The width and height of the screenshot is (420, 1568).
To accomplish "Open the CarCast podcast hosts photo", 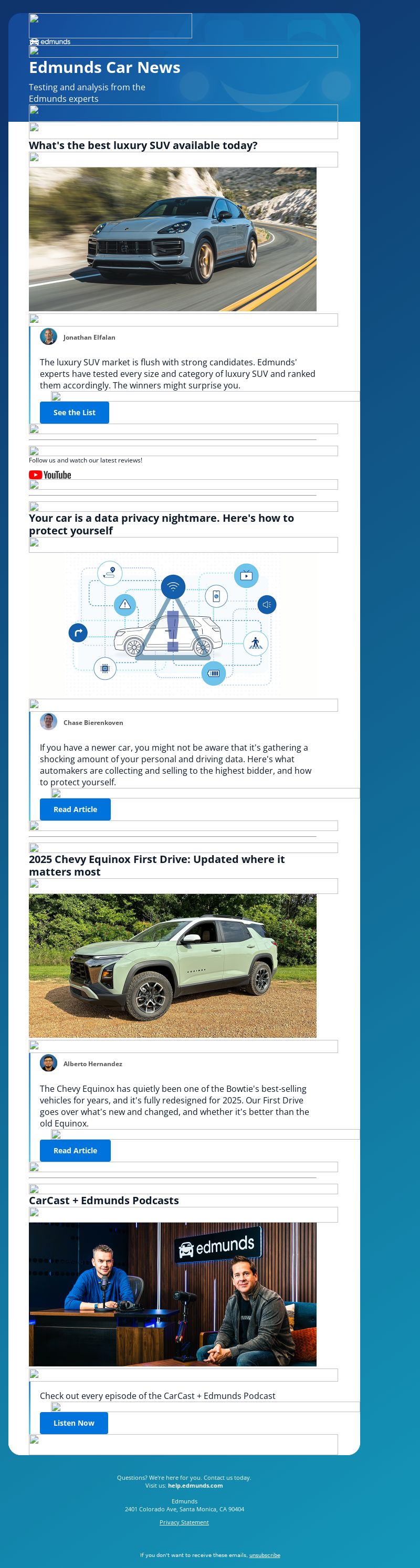I will tap(172, 1294).
